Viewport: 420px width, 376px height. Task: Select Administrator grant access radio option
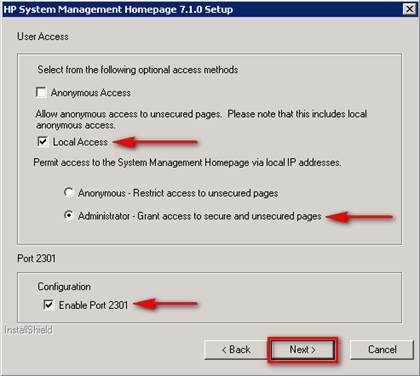(69, 216)
